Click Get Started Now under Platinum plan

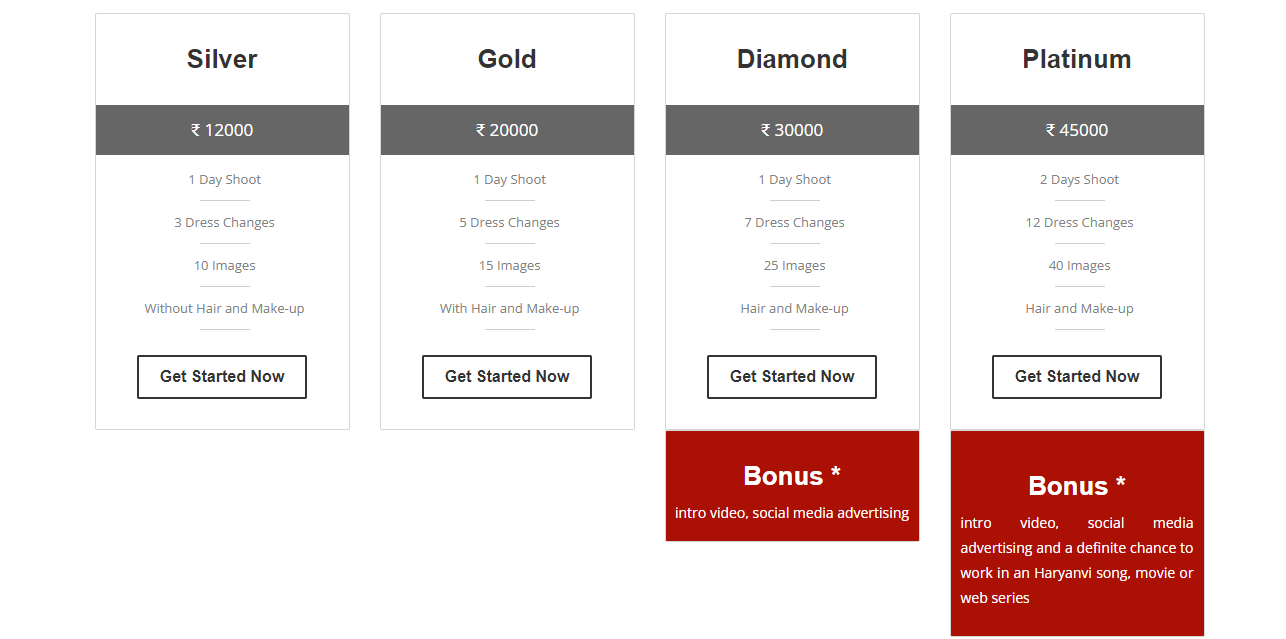click(1077, 377)
